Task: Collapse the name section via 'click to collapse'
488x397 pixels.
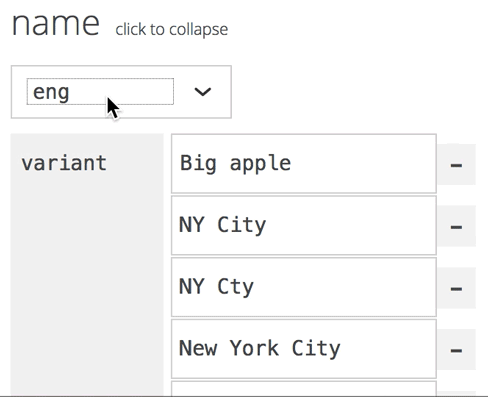Action: coord(172,29)
